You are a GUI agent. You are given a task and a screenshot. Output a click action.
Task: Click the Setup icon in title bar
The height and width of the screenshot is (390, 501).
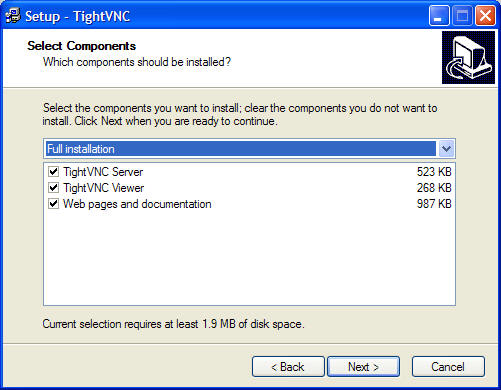coord(13,16)
